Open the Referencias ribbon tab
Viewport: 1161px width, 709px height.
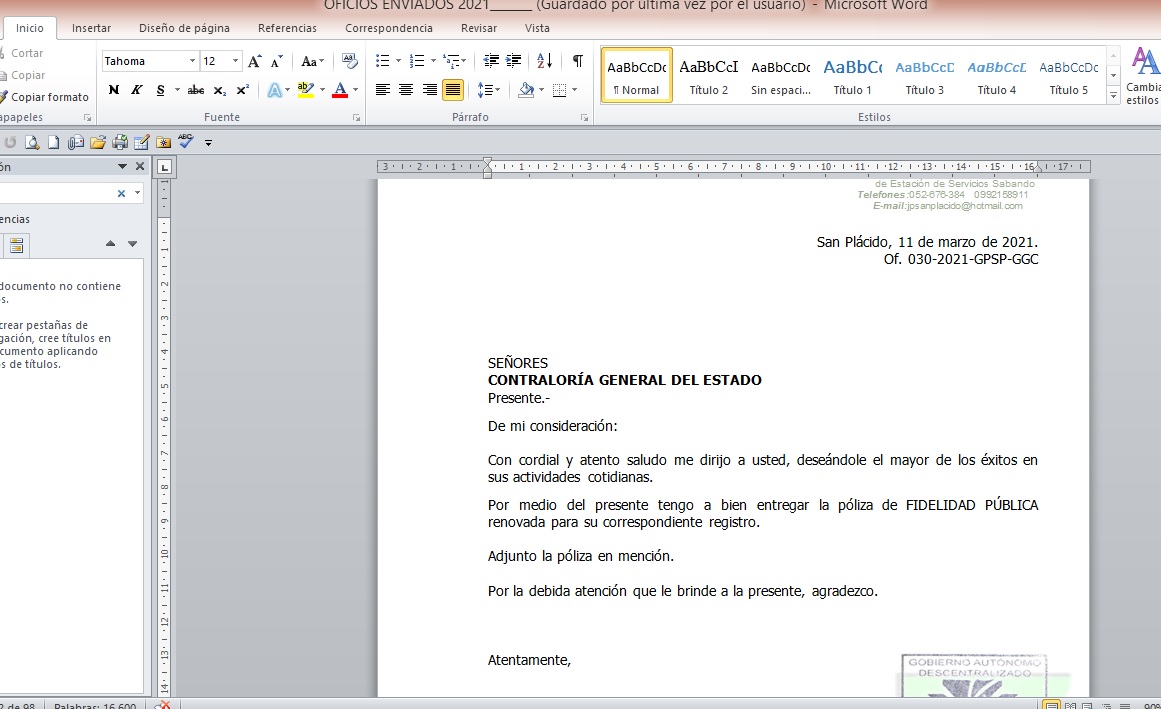tap(287, 28)
